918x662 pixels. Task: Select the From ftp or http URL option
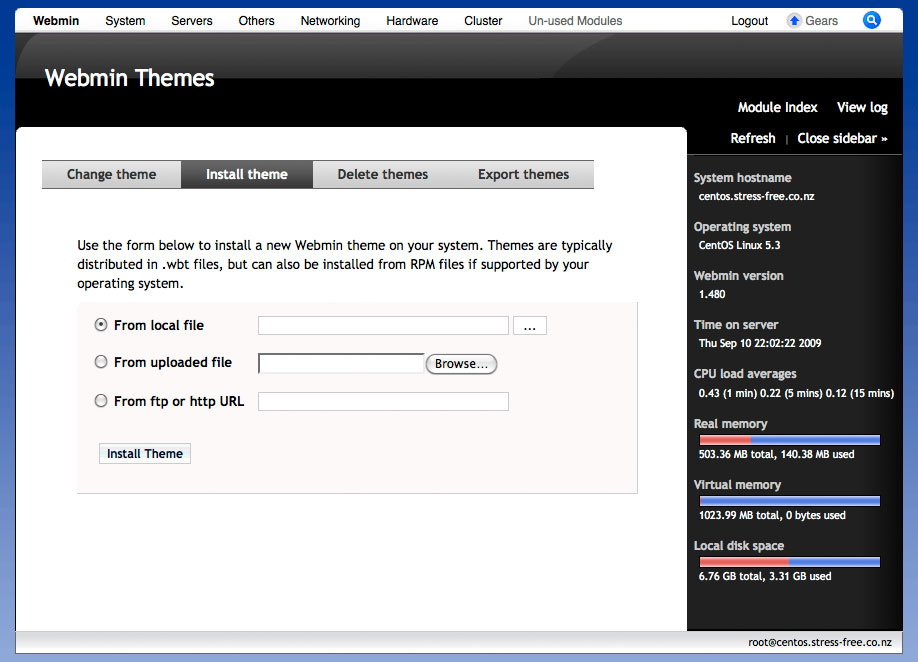tap(101, 401)
